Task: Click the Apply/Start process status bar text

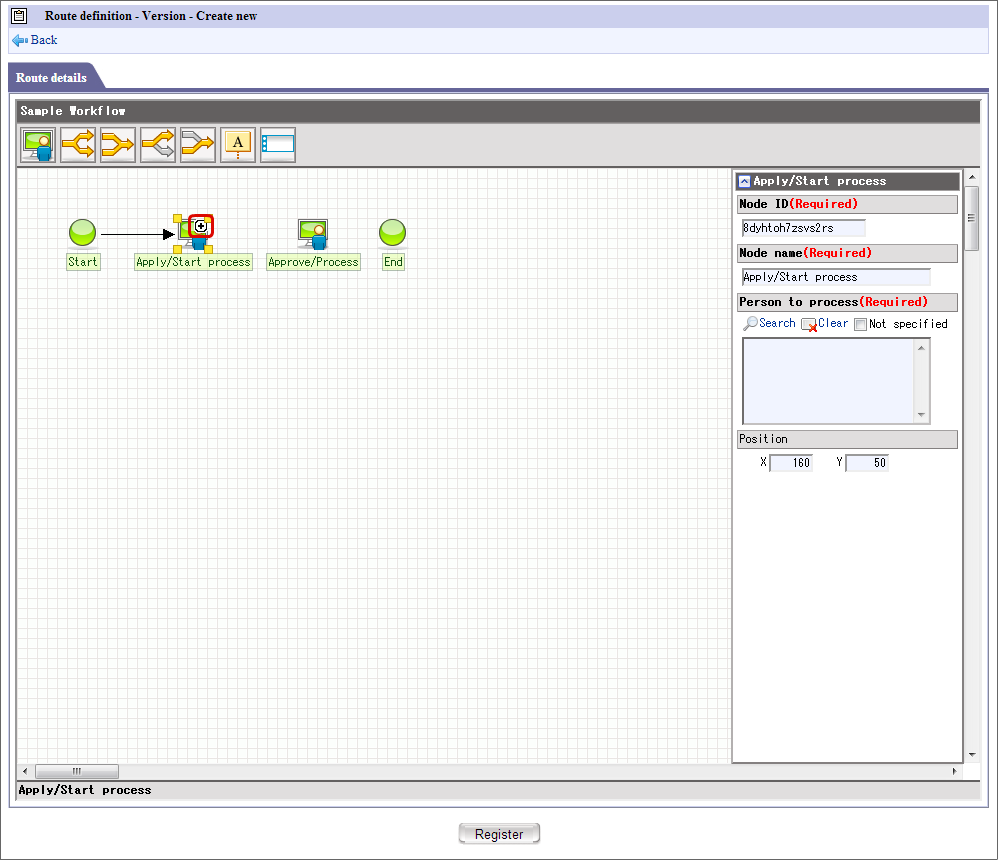Action: (85, 790)
